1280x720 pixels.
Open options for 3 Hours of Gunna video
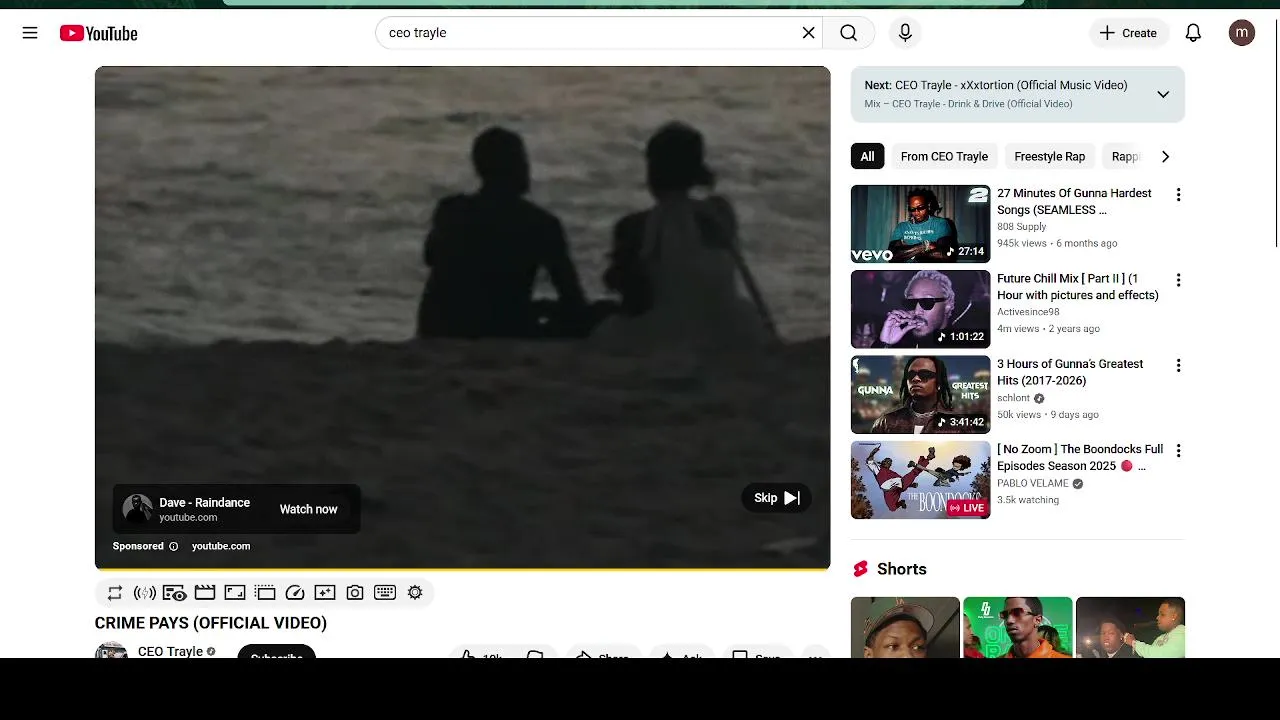click(x=1178, y=366)
